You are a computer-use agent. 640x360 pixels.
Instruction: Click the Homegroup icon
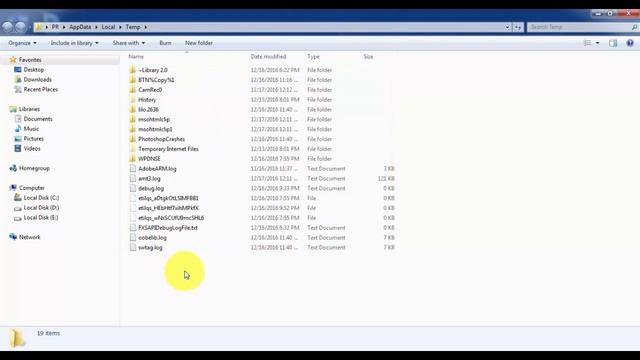(x=13, y=168)
